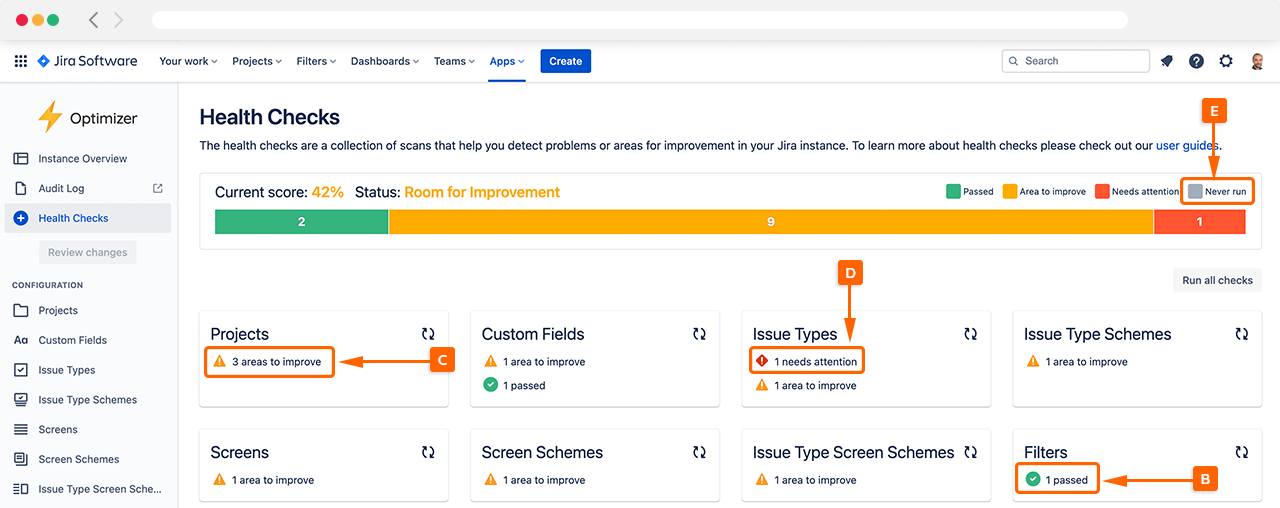The image size is (1280, 508).
Task: Select Instance Overview in sidebar
Action: point(82,159)
